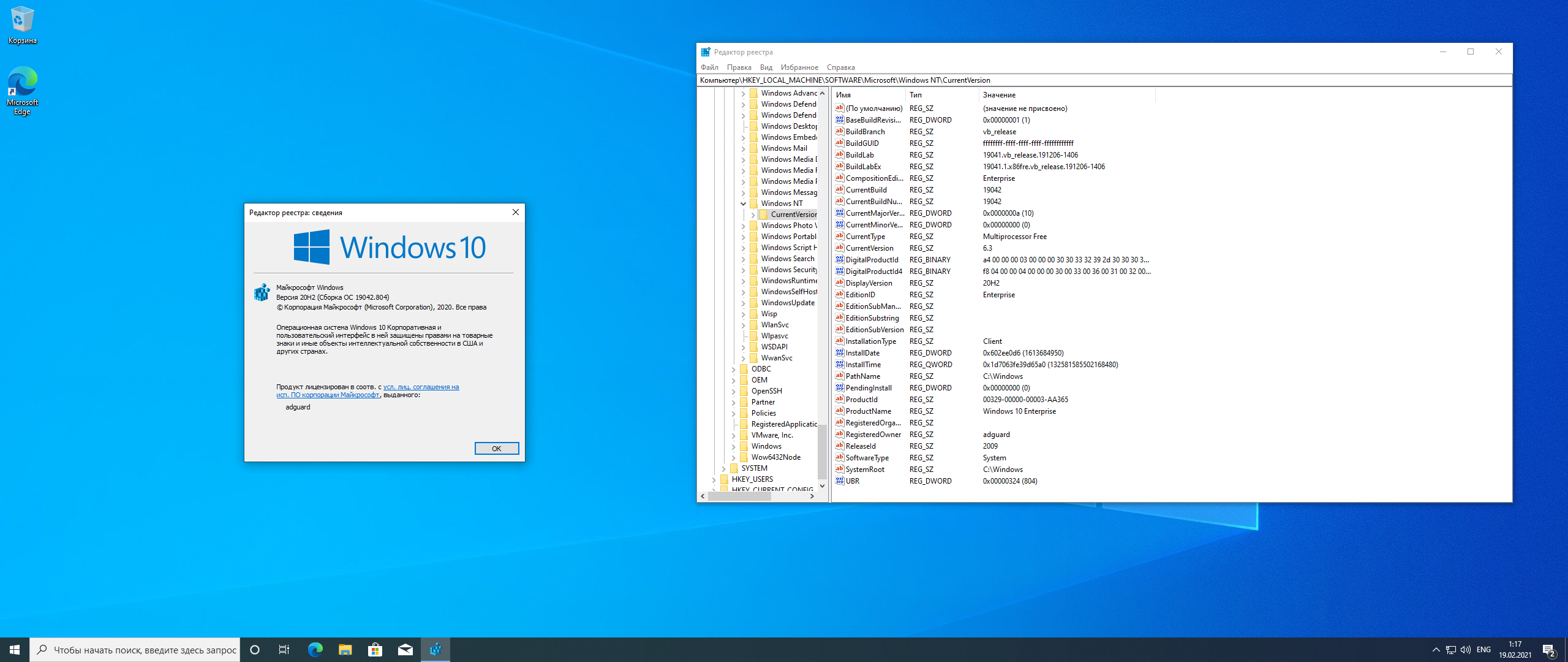
Task: Open the Microsoft license terms link
Action: tap(420, 387)
